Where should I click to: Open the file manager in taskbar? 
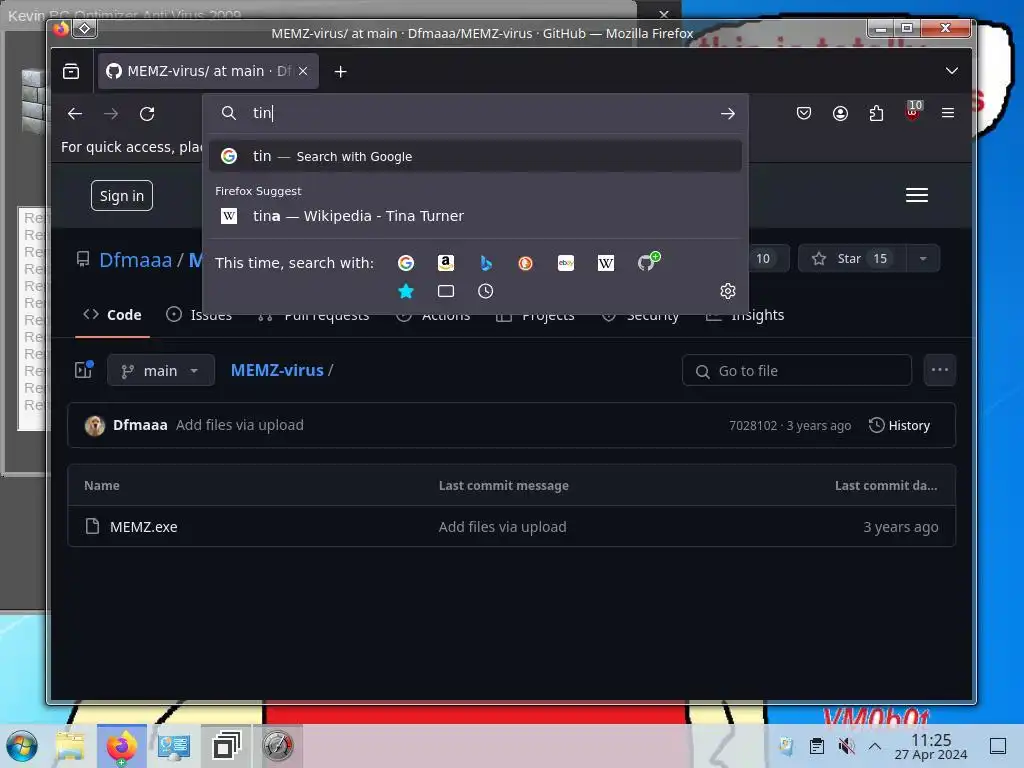pyautogui.click(x=70, y=746)
